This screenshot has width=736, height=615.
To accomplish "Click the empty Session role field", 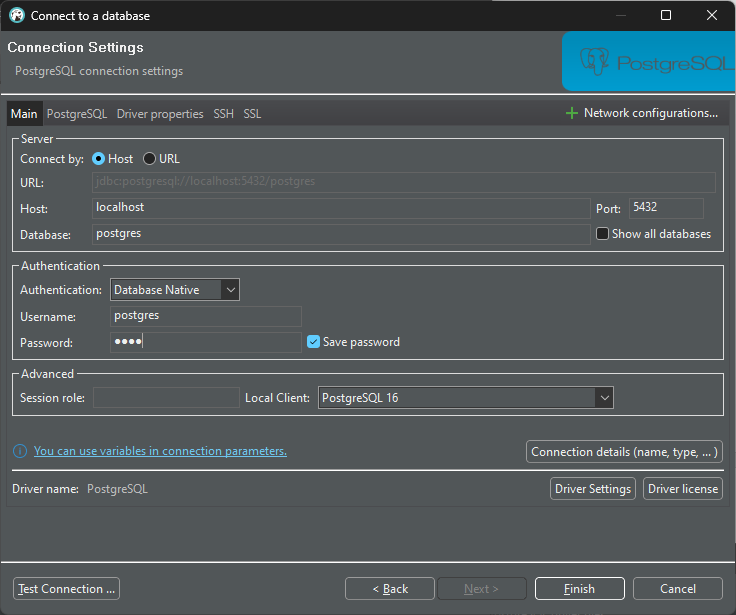I will [166, 398].
